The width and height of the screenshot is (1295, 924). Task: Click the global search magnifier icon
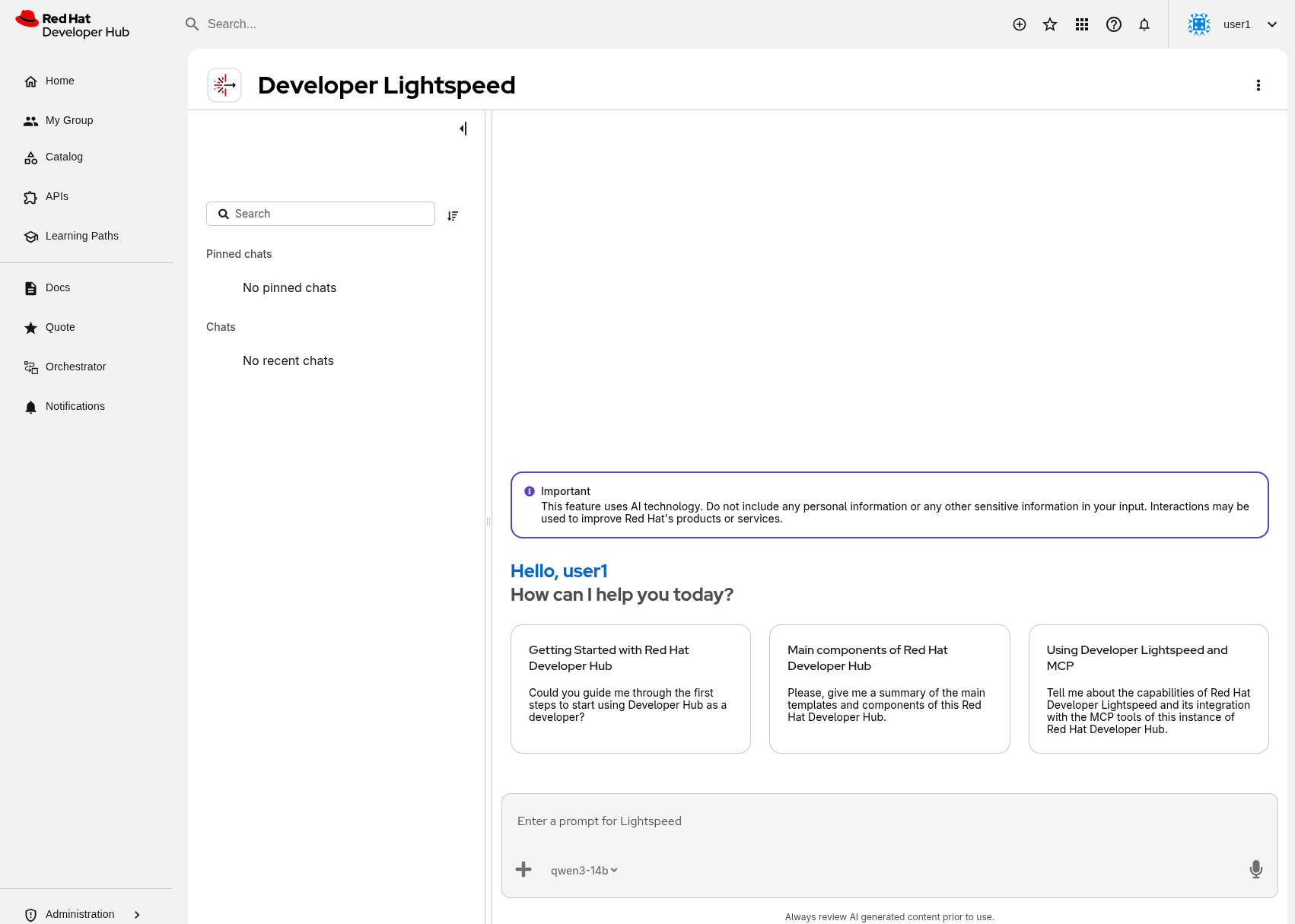pos(192,24)
